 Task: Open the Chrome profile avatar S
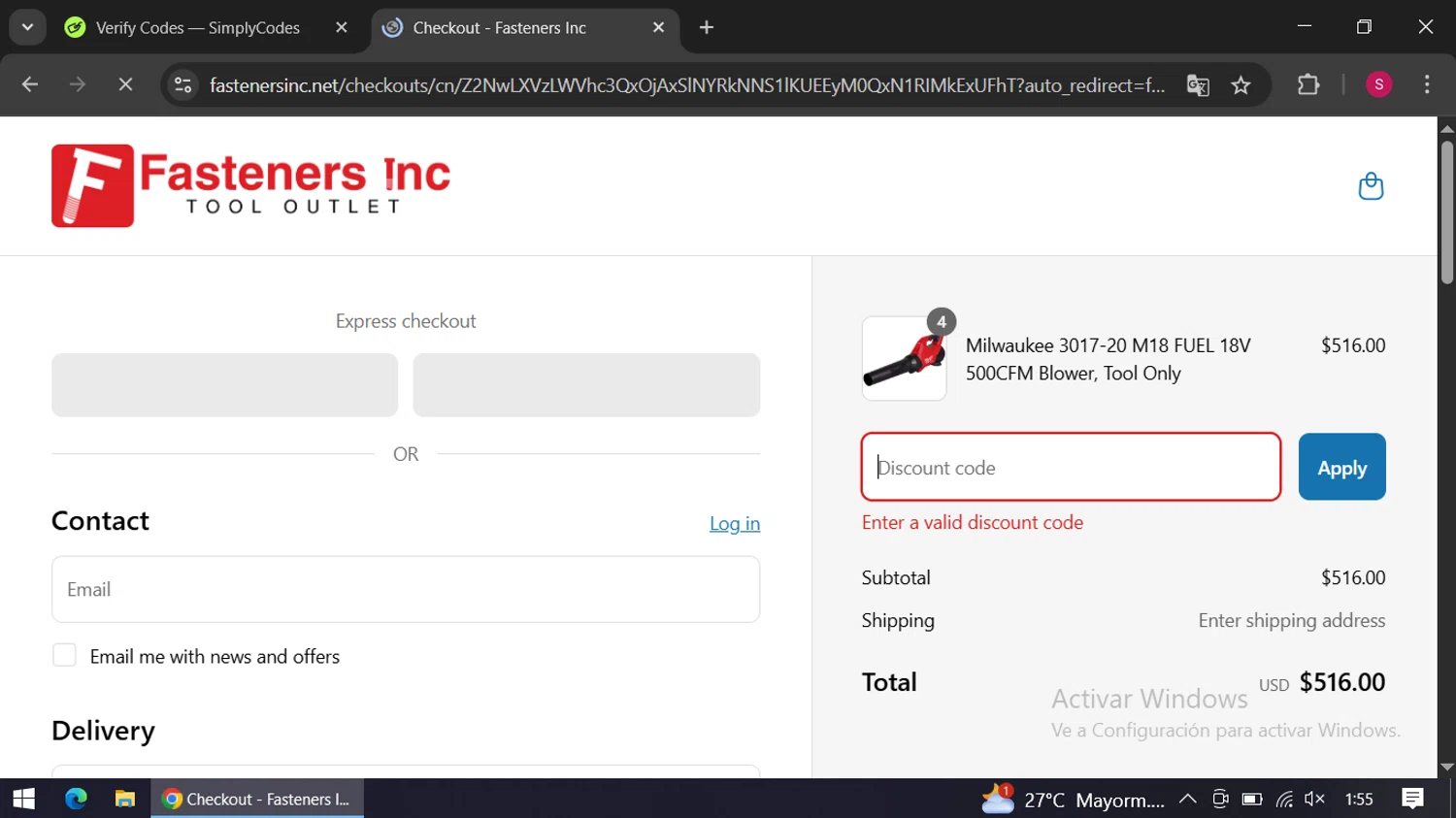coord(1378,85)
